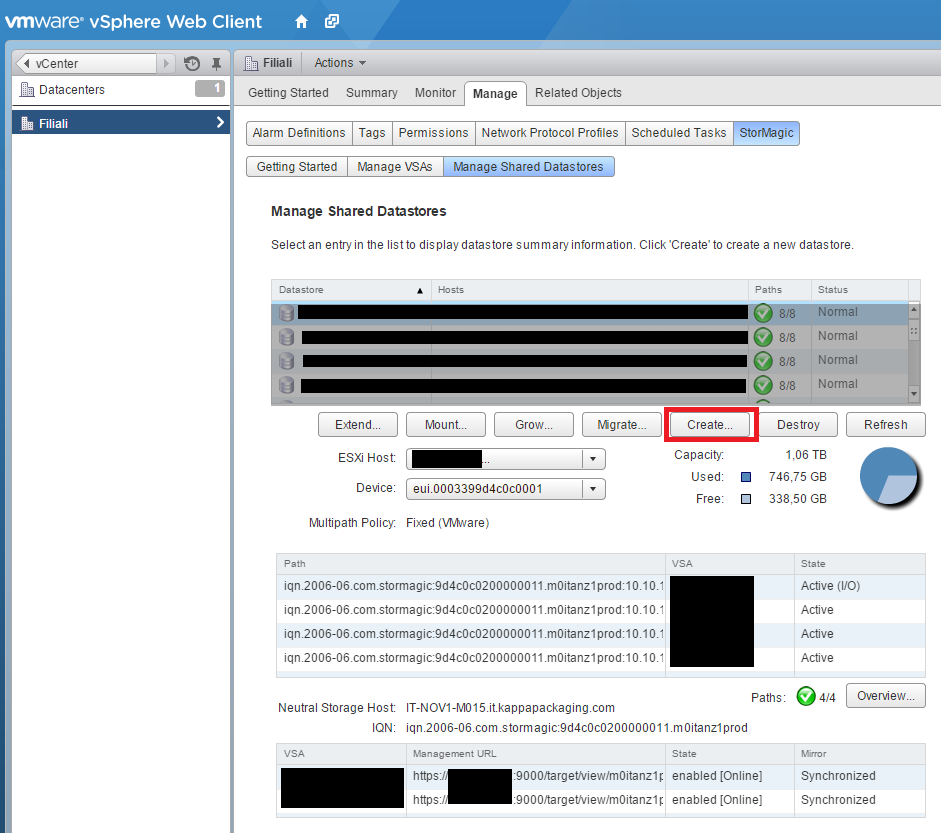This screenshot has width=941, height=833.
Task: Expand the ESXi Host dropdown
Action: 593,459
